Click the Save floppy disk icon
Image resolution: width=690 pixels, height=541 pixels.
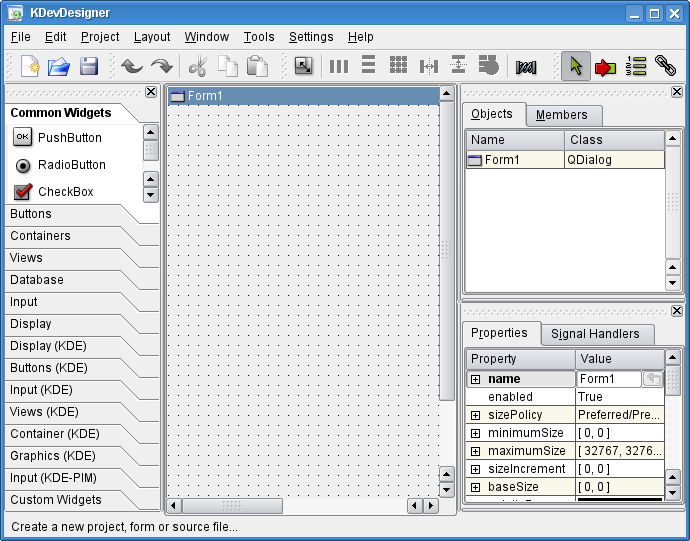coord(89,67)
